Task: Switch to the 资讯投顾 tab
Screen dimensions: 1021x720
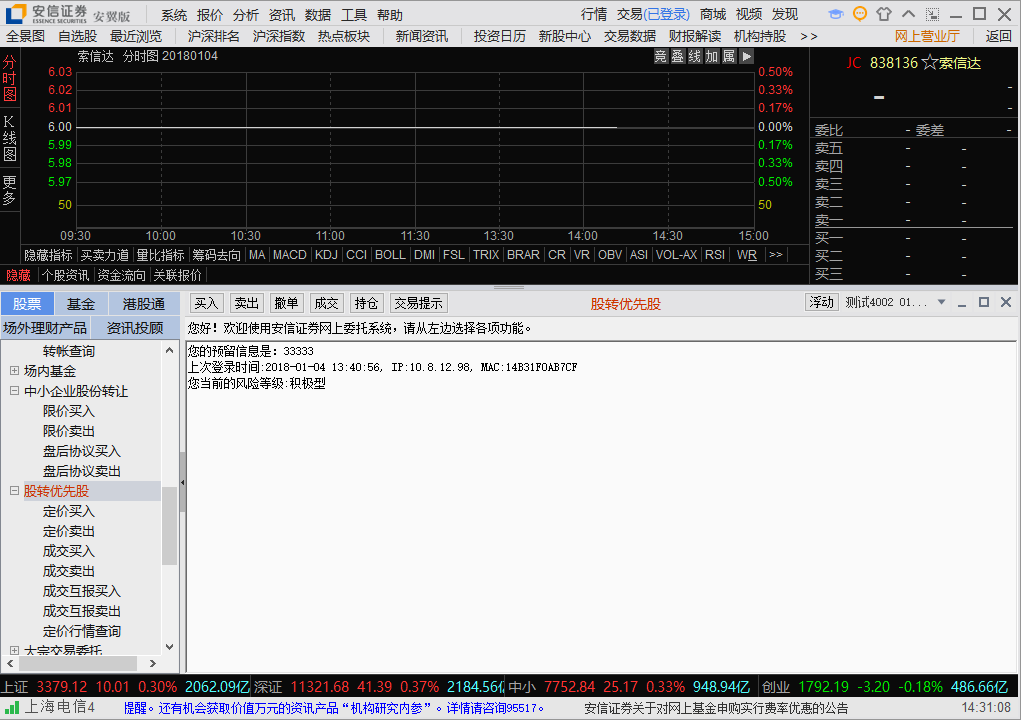Action: (x=135, y=327)
